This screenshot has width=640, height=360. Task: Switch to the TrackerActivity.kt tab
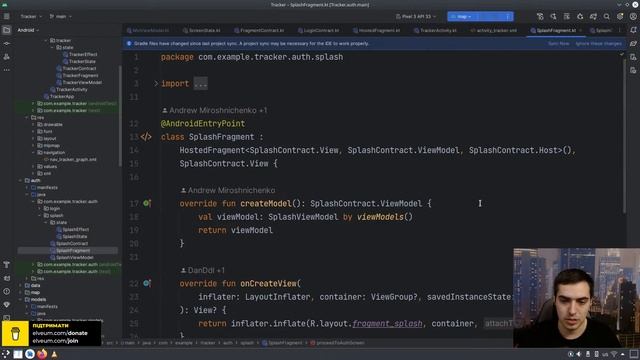click(x=435, y=30)
